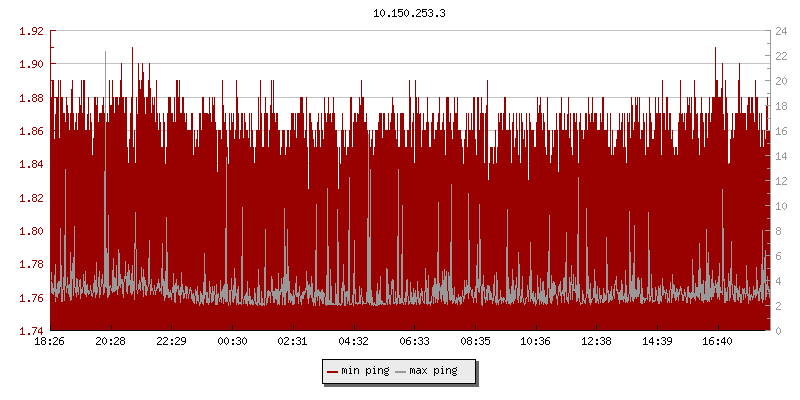Click the 22:29 time axis label
This screenshot has width=800, height=400.
pyautogui.click(x=171, y=341)
